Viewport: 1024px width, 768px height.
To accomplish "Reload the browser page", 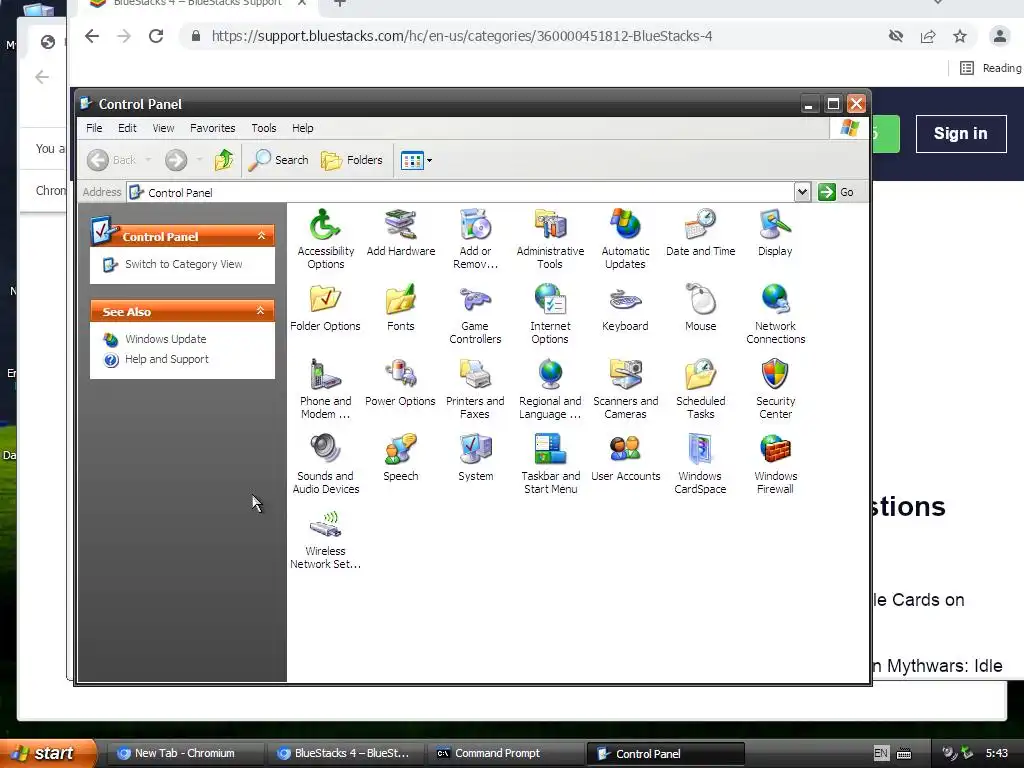I will 155,36.
